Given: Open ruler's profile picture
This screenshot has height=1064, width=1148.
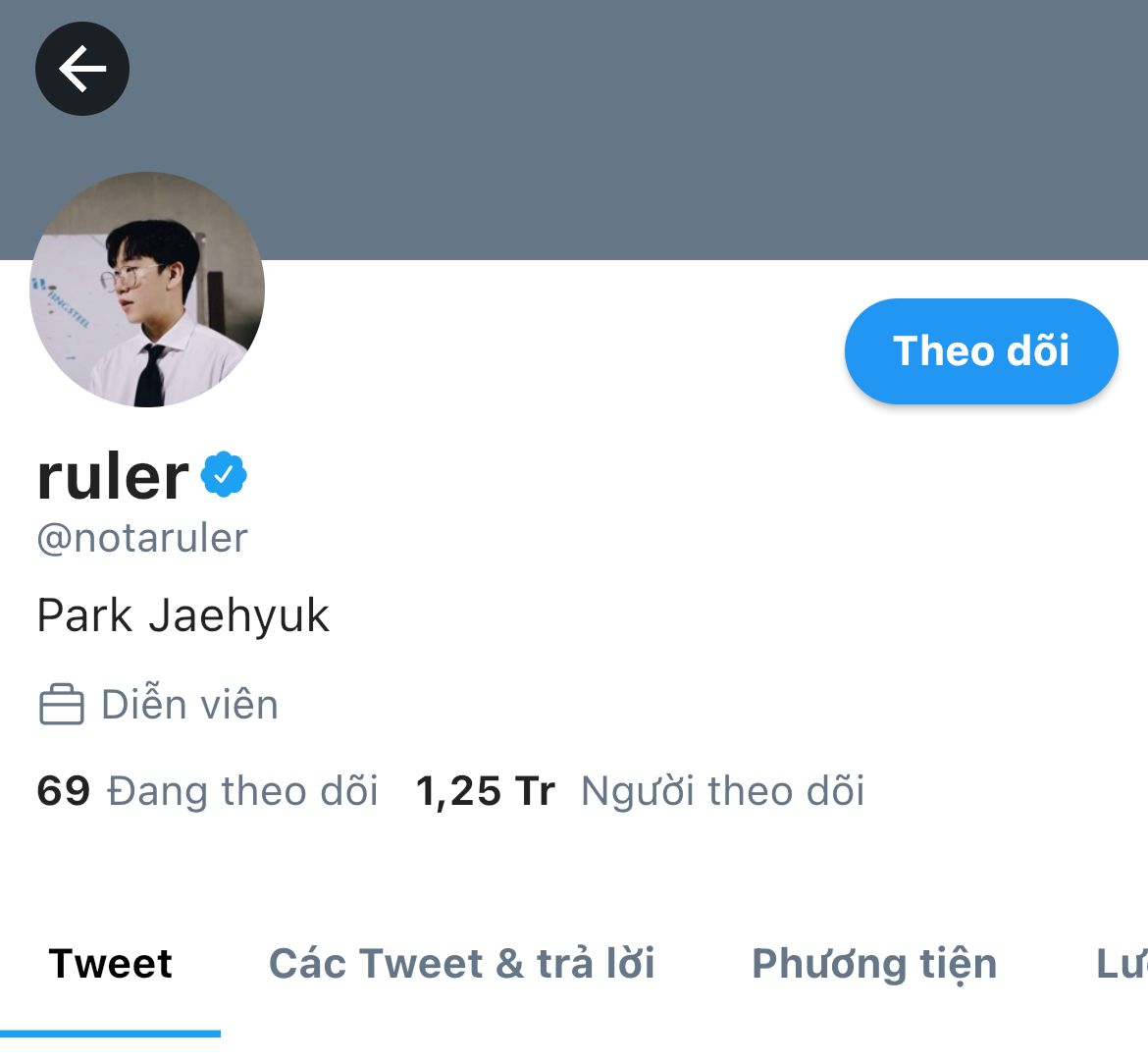Looking at the screenshot, I should pos(147,290).
